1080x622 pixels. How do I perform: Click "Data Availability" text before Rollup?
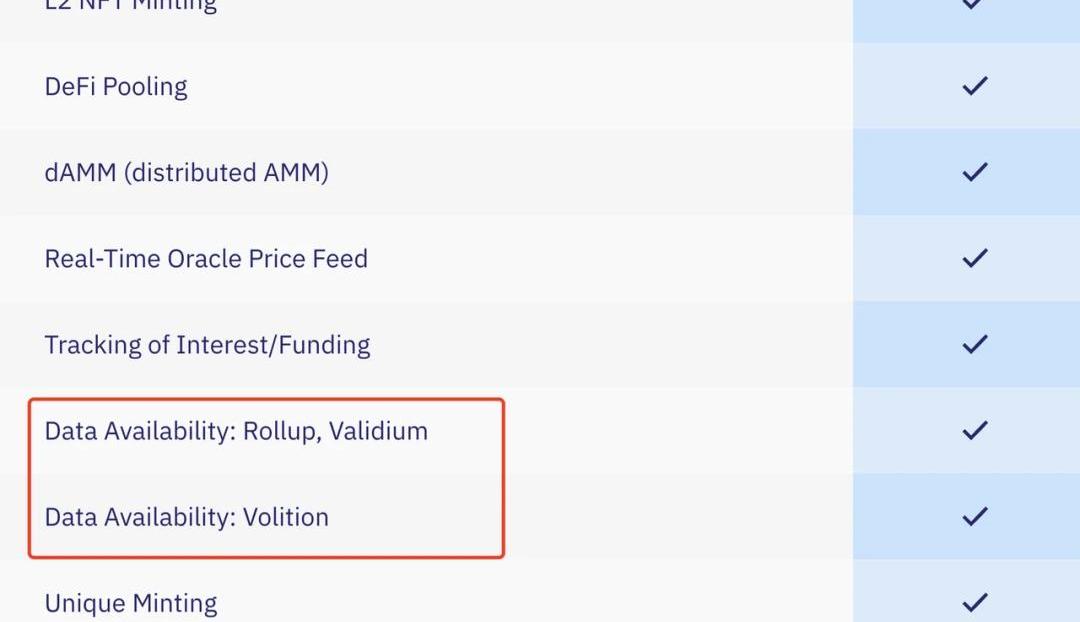pos(138,431)
